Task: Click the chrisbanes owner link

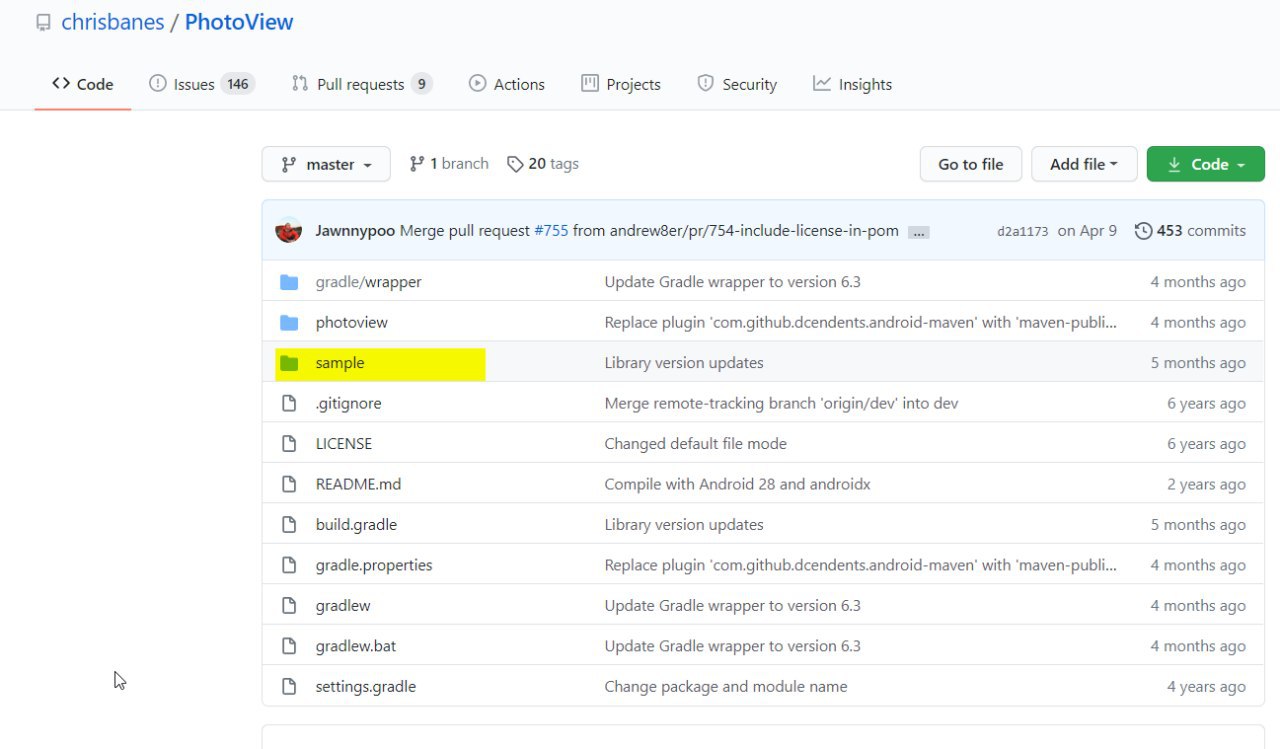Action: tap(113, 22)
